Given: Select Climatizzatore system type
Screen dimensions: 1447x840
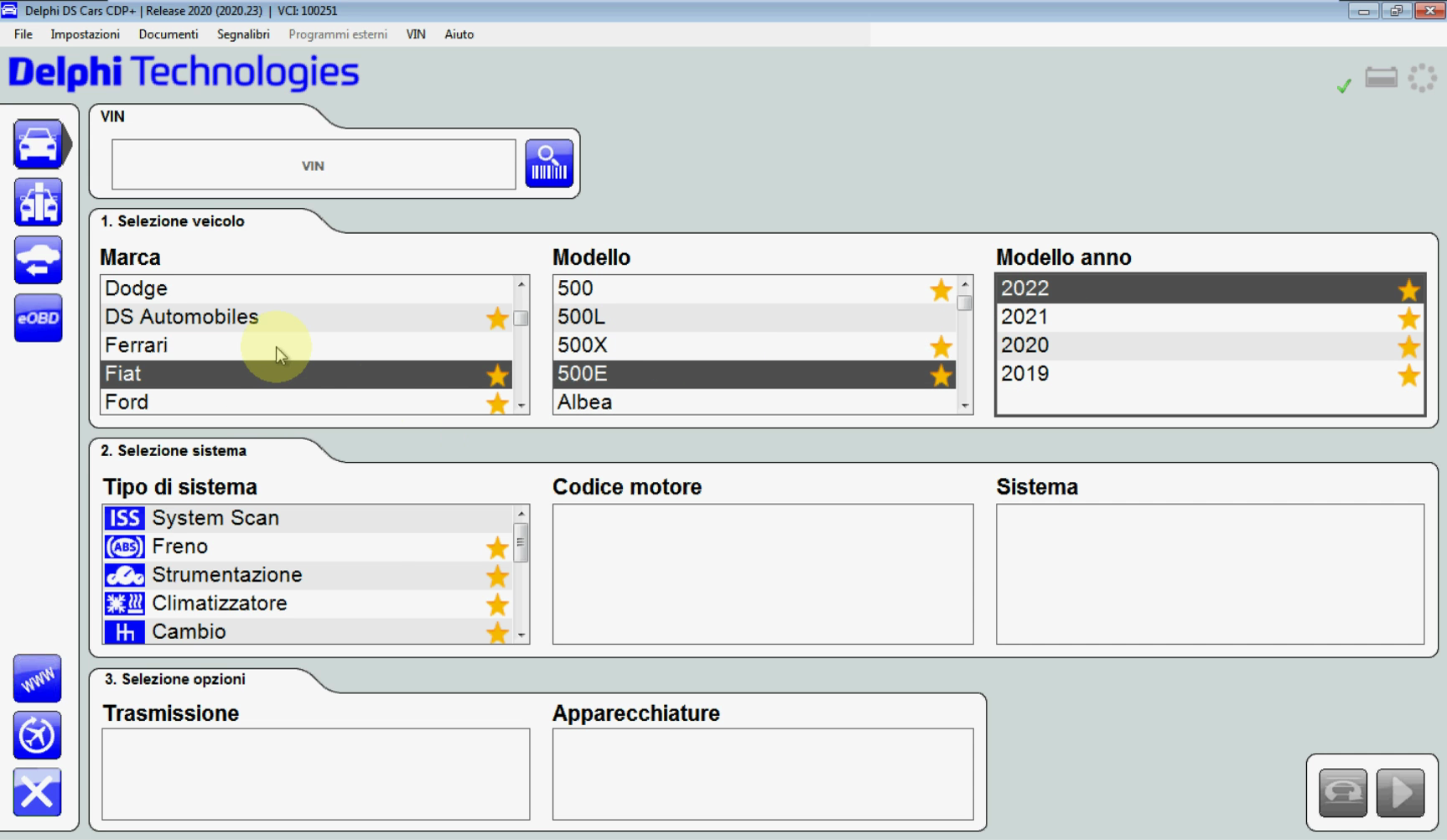Looking at the screenshot, I should (x=308, y=604).
